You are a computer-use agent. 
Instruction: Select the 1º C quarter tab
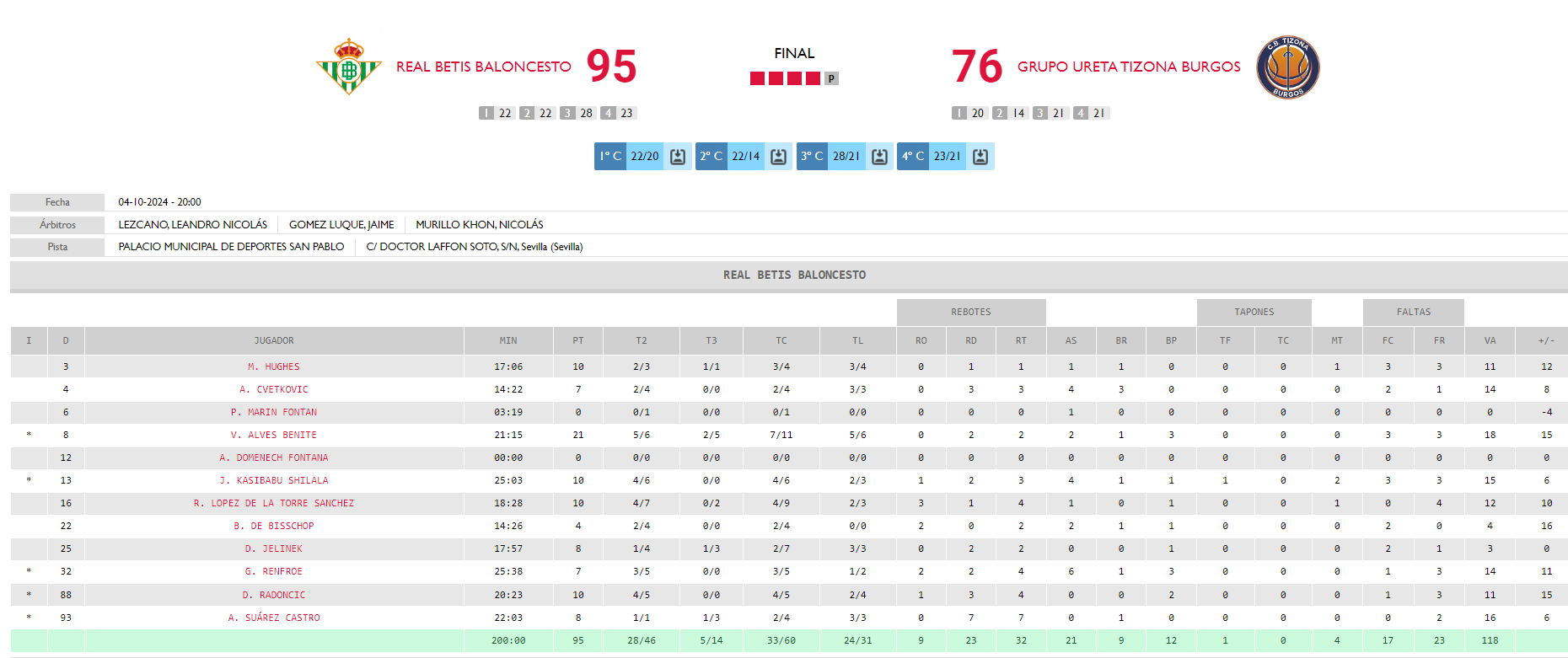click(610, 157)
